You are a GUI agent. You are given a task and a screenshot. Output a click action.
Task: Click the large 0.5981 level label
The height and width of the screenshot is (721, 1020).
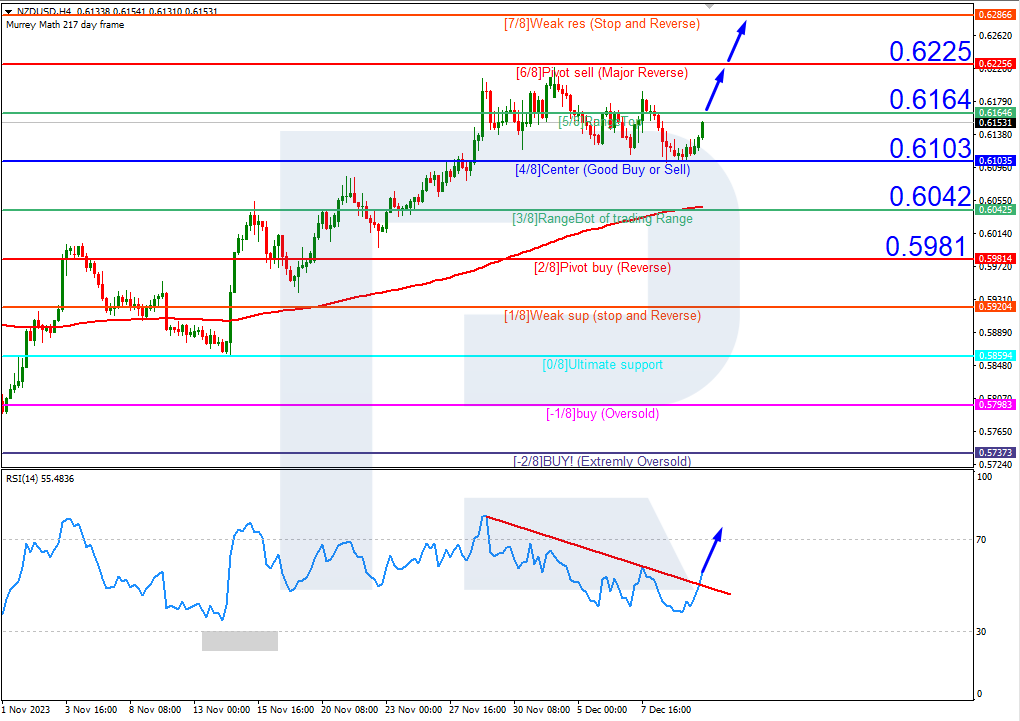point(925,246)
